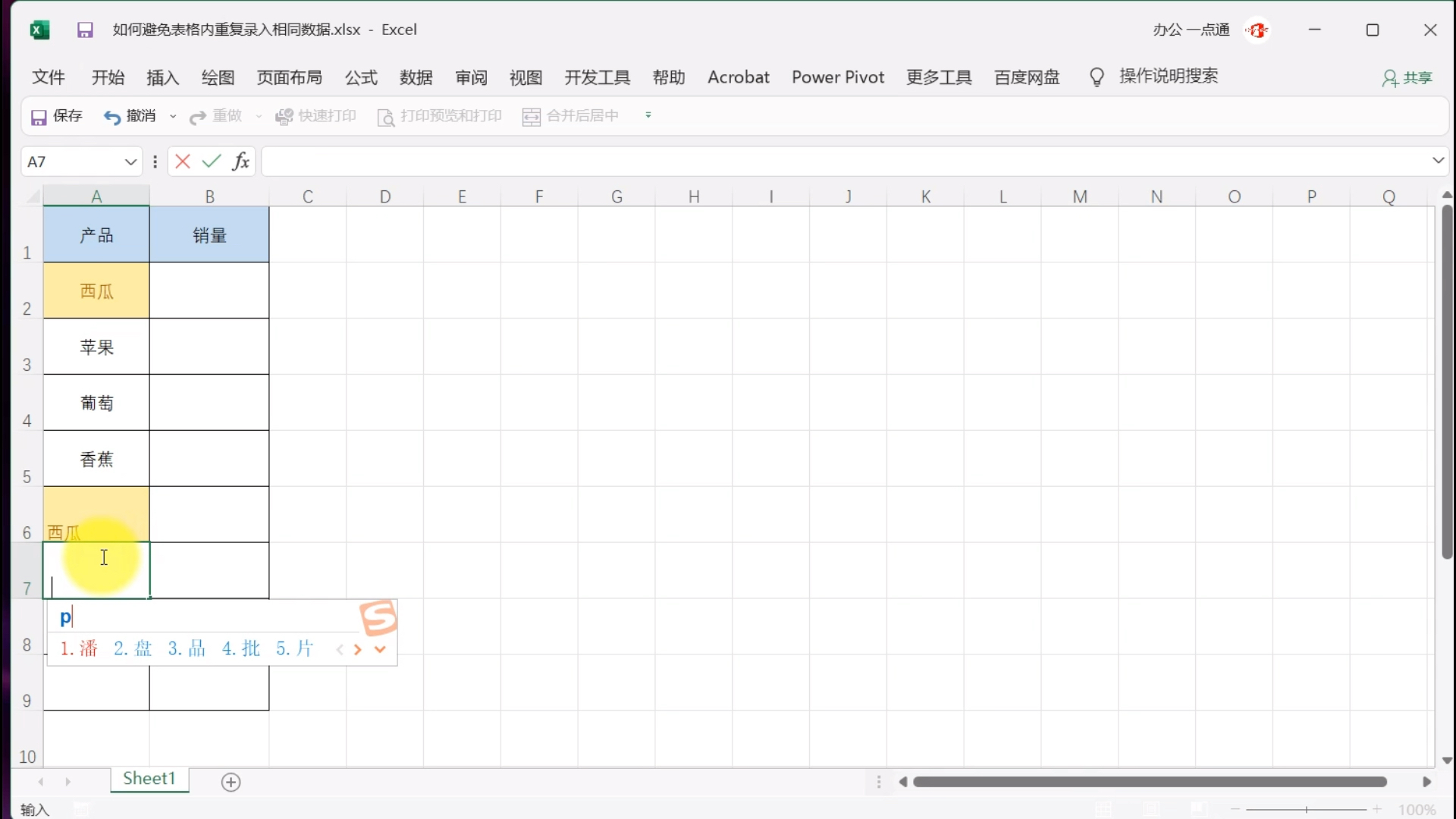Open the undo history dropdown arrow
1456x819 pixels.
click(x=173, y=117)
